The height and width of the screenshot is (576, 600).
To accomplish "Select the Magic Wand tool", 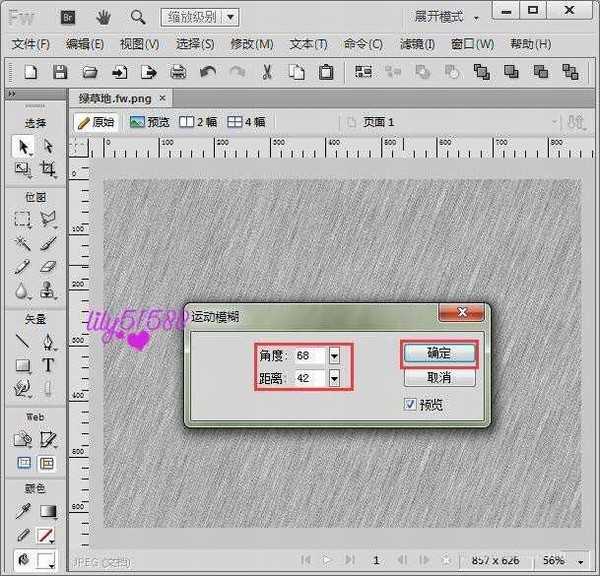I will [23, 243].
